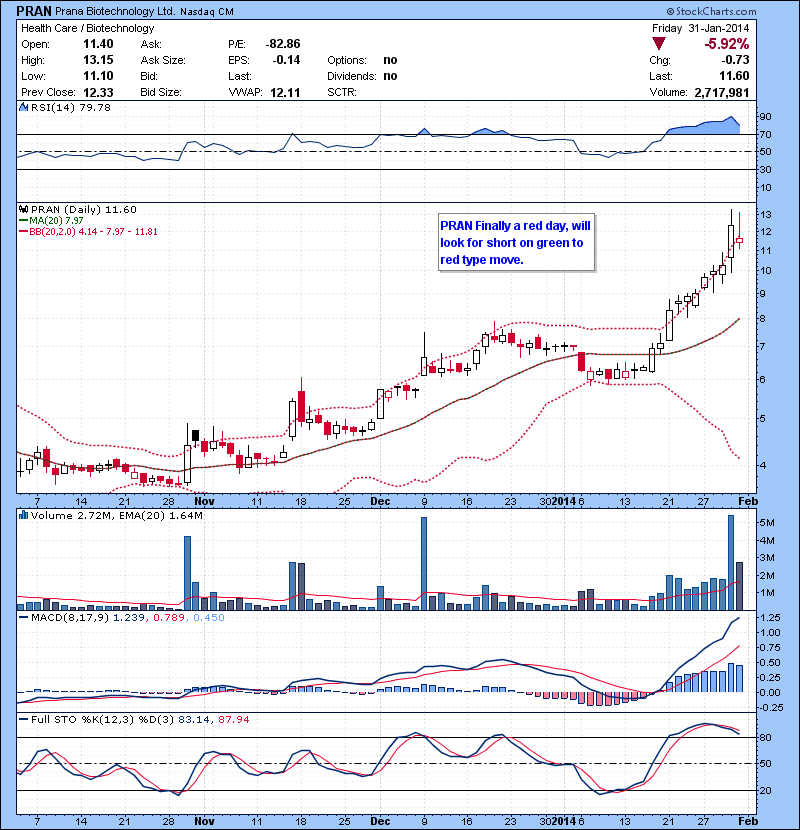Click the red down-triangle change indicator
Image resolution: width=800 pixels, height=830 pixels.
[x=659, y=43]
